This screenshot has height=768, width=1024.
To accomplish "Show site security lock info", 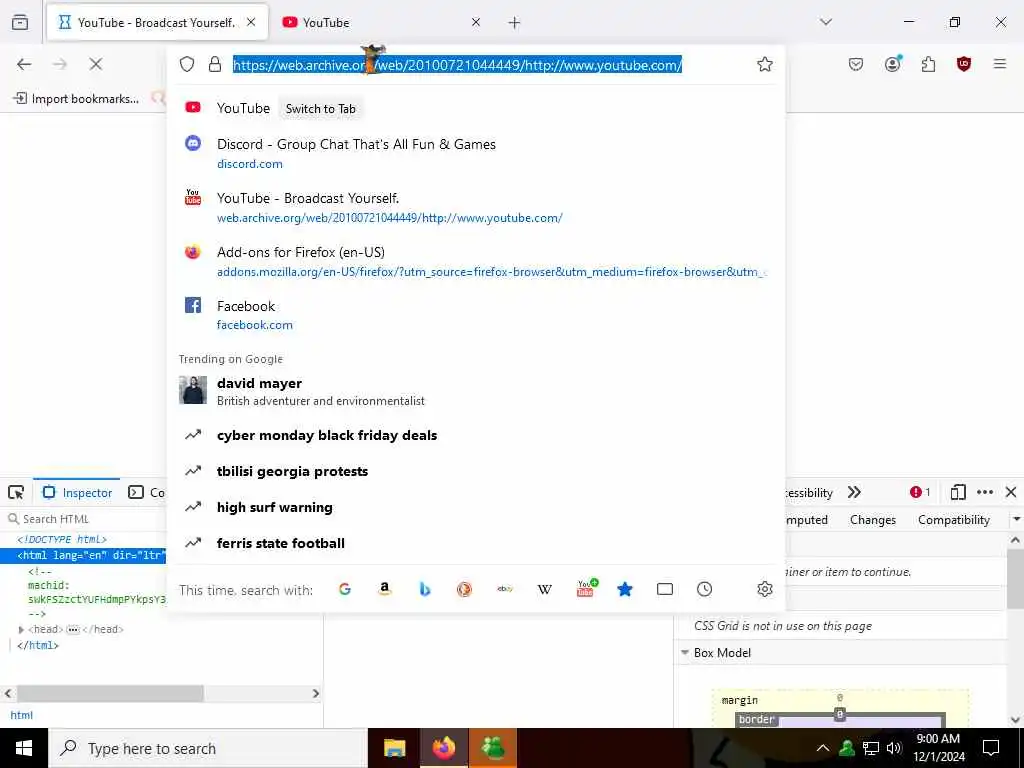I will (215, 64).
